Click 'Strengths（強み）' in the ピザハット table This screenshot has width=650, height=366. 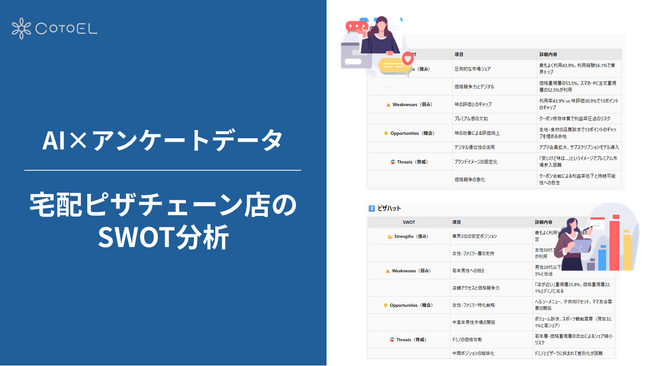411,236
